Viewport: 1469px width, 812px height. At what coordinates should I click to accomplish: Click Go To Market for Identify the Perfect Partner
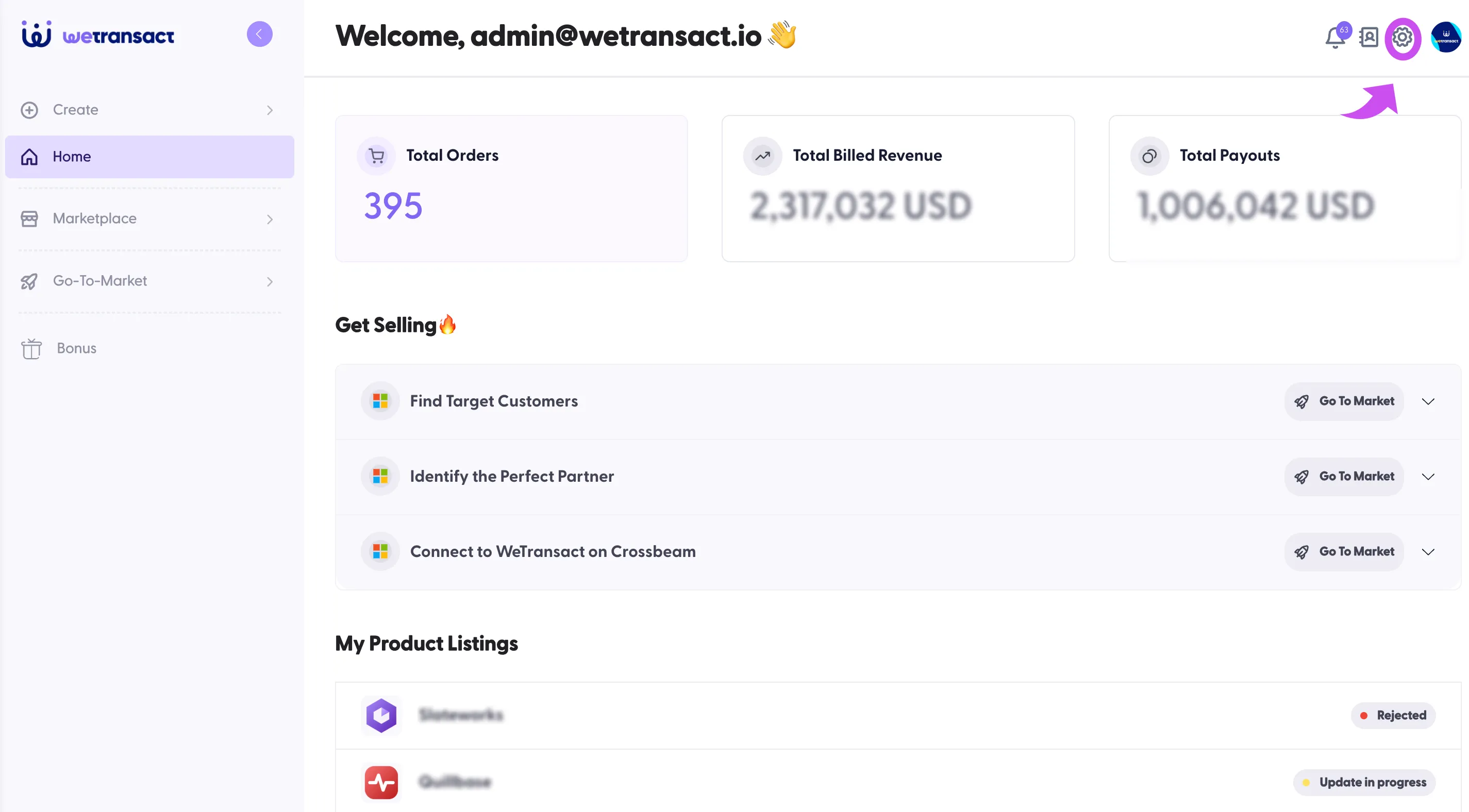coord(1344,477)
